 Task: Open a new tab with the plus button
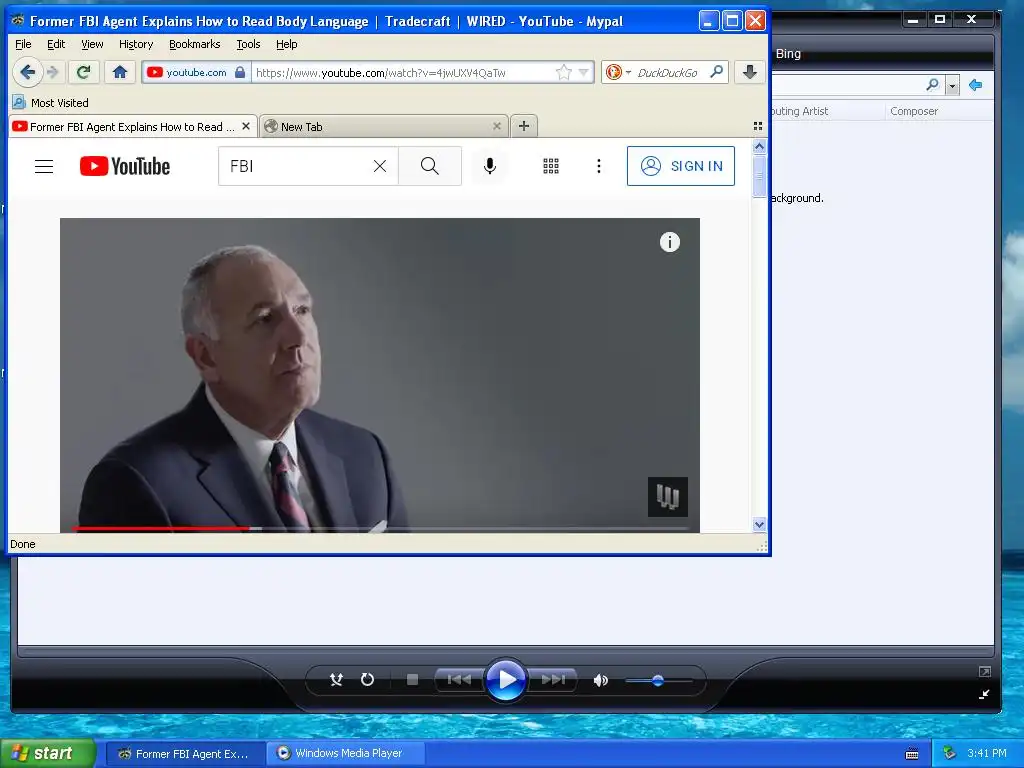(x=524, y=126)
